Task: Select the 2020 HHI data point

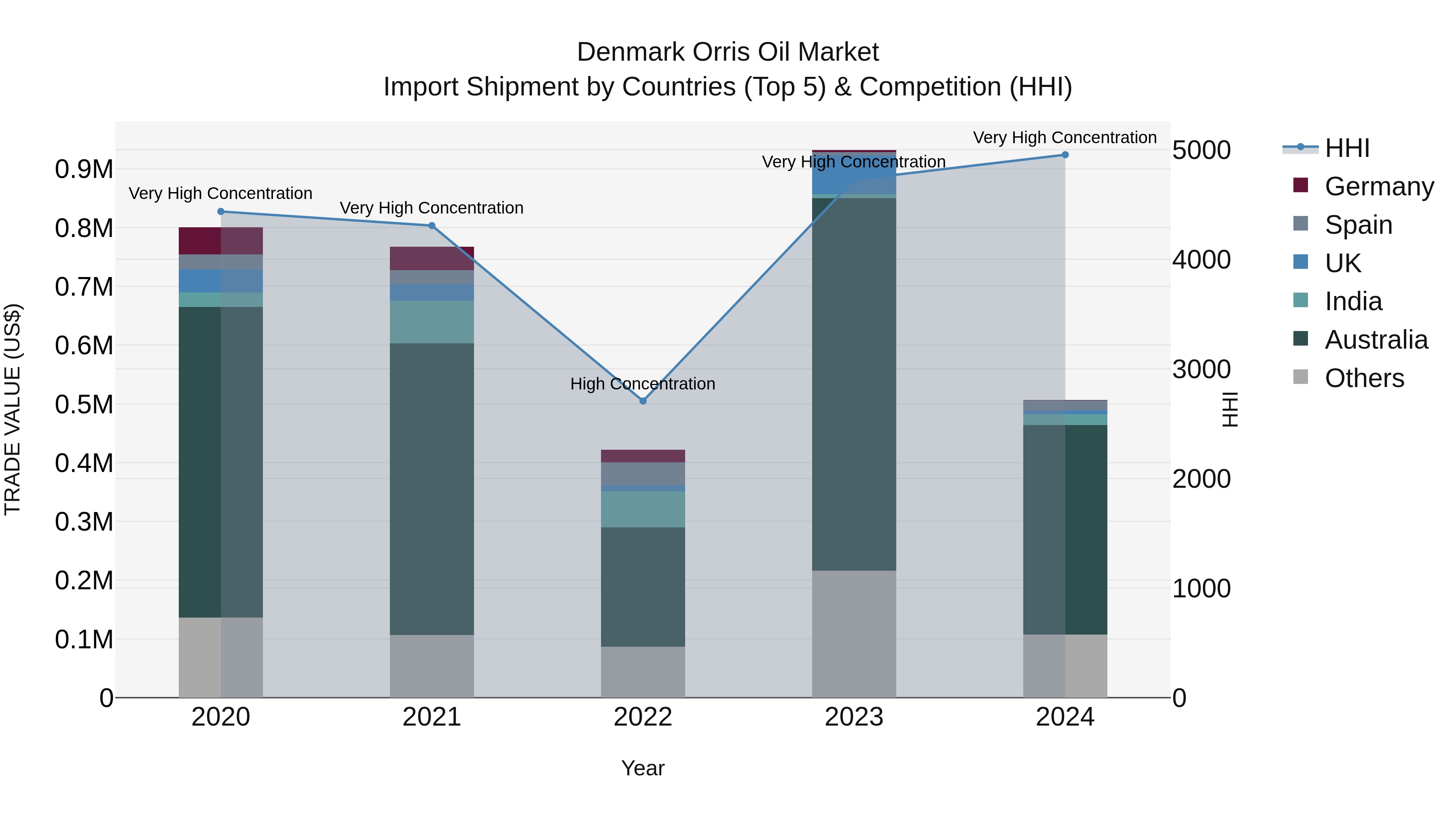Action: [x=221, y=212]
